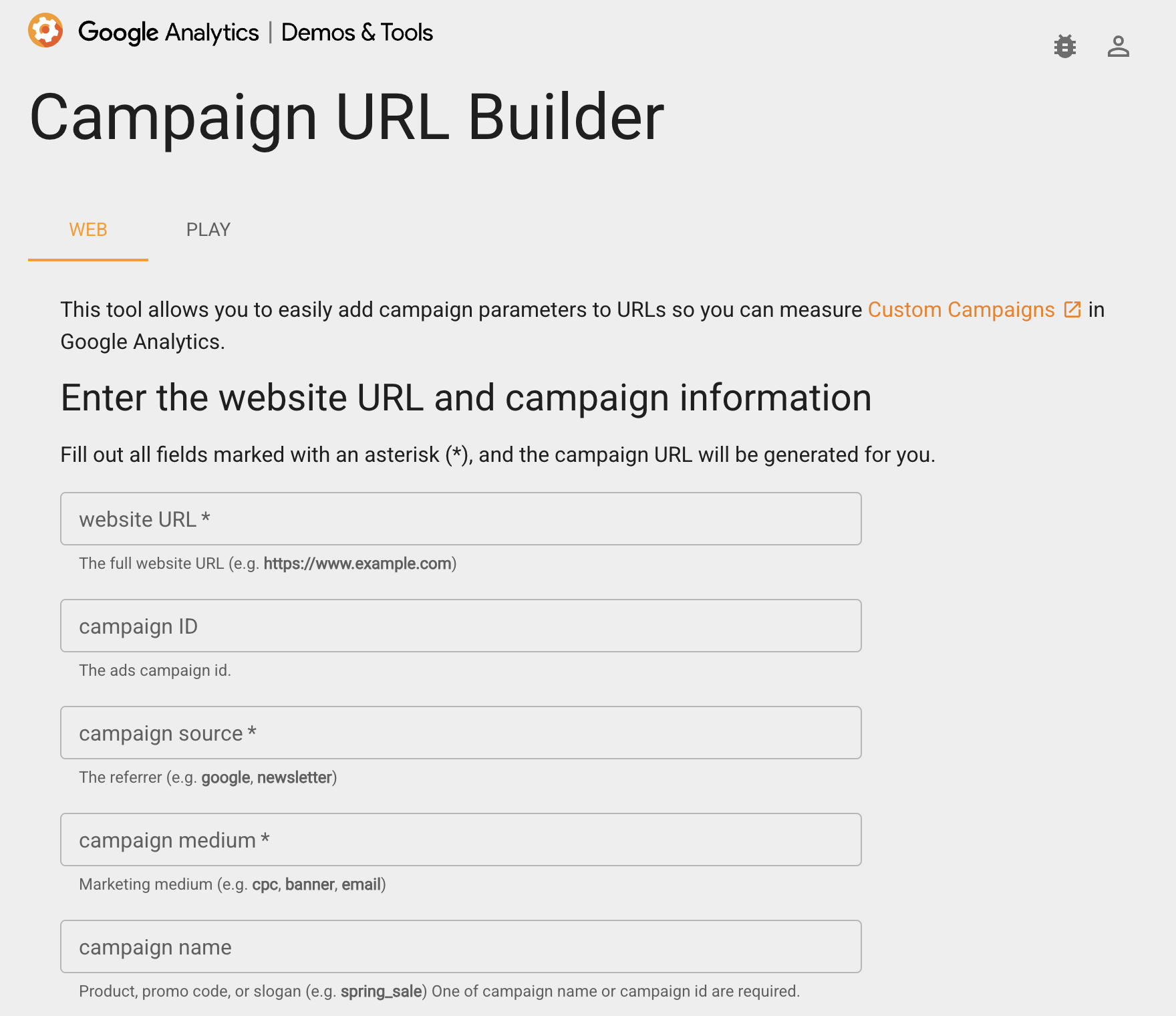Click the https://www.example.com example text

point(357,563)
